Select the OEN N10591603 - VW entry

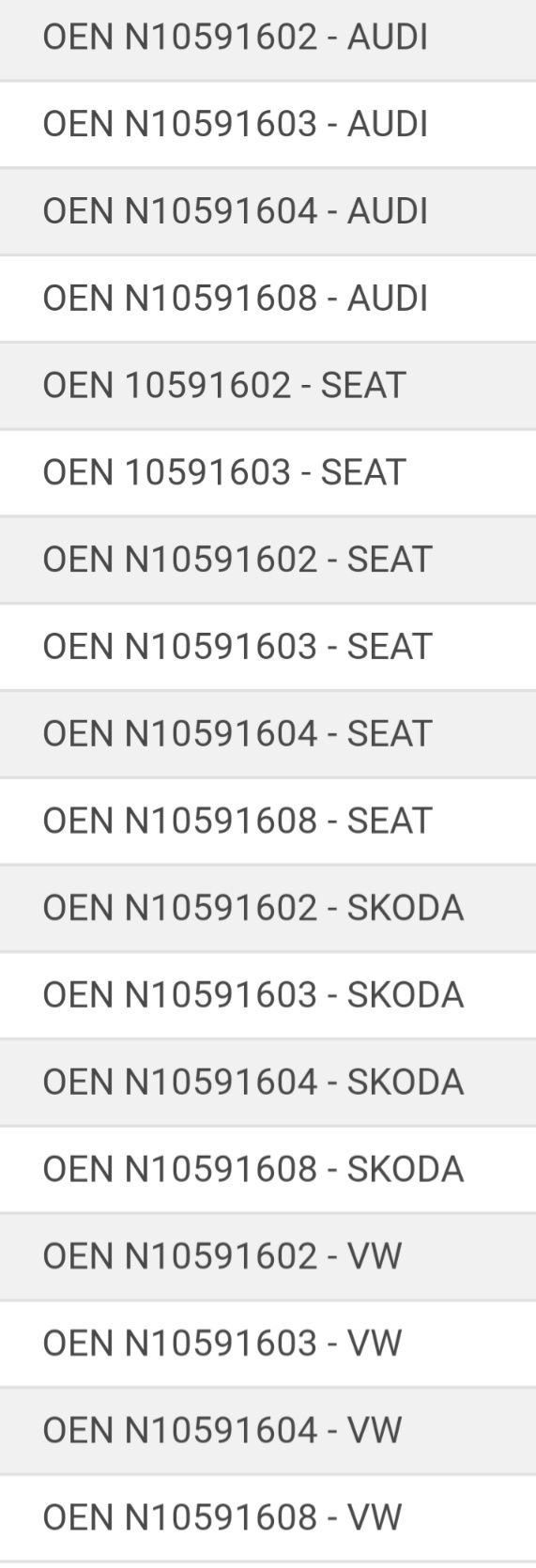click(x=268, y=1344)
